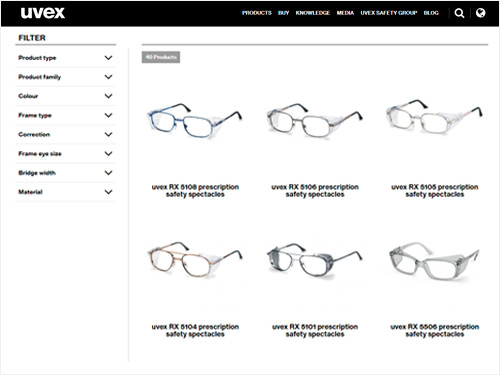Open the uvex RX 5101 spectacles image
Screen dimensions: 500x375
315,261
